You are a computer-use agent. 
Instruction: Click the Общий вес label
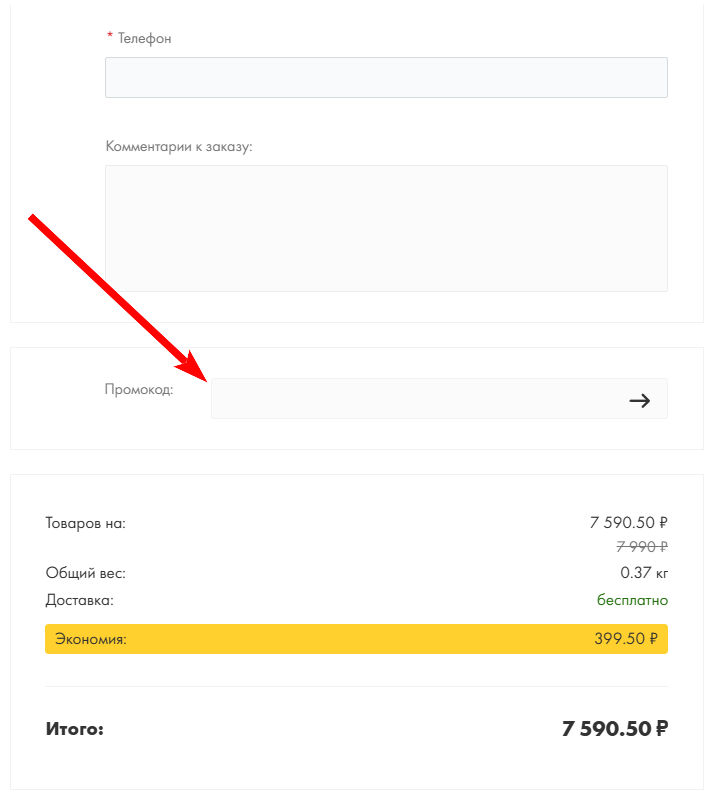(85, 573)
